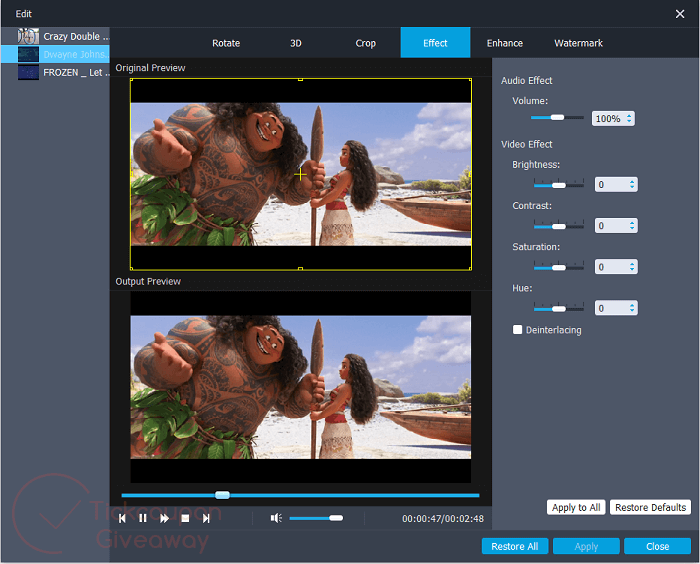Click the top-middle crop frame handle
The height and width of the screenshot is (564, 700).
click(x=300, y=79)
